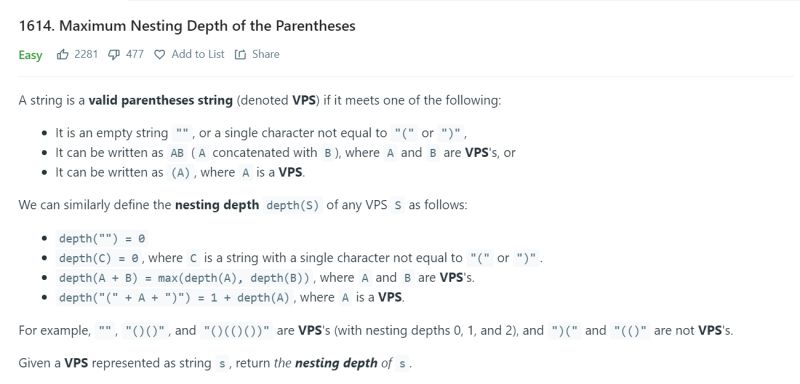This screenshot has height=384, width=800.
Task: Click the Share arrow icon
Action: pos(240,55)
